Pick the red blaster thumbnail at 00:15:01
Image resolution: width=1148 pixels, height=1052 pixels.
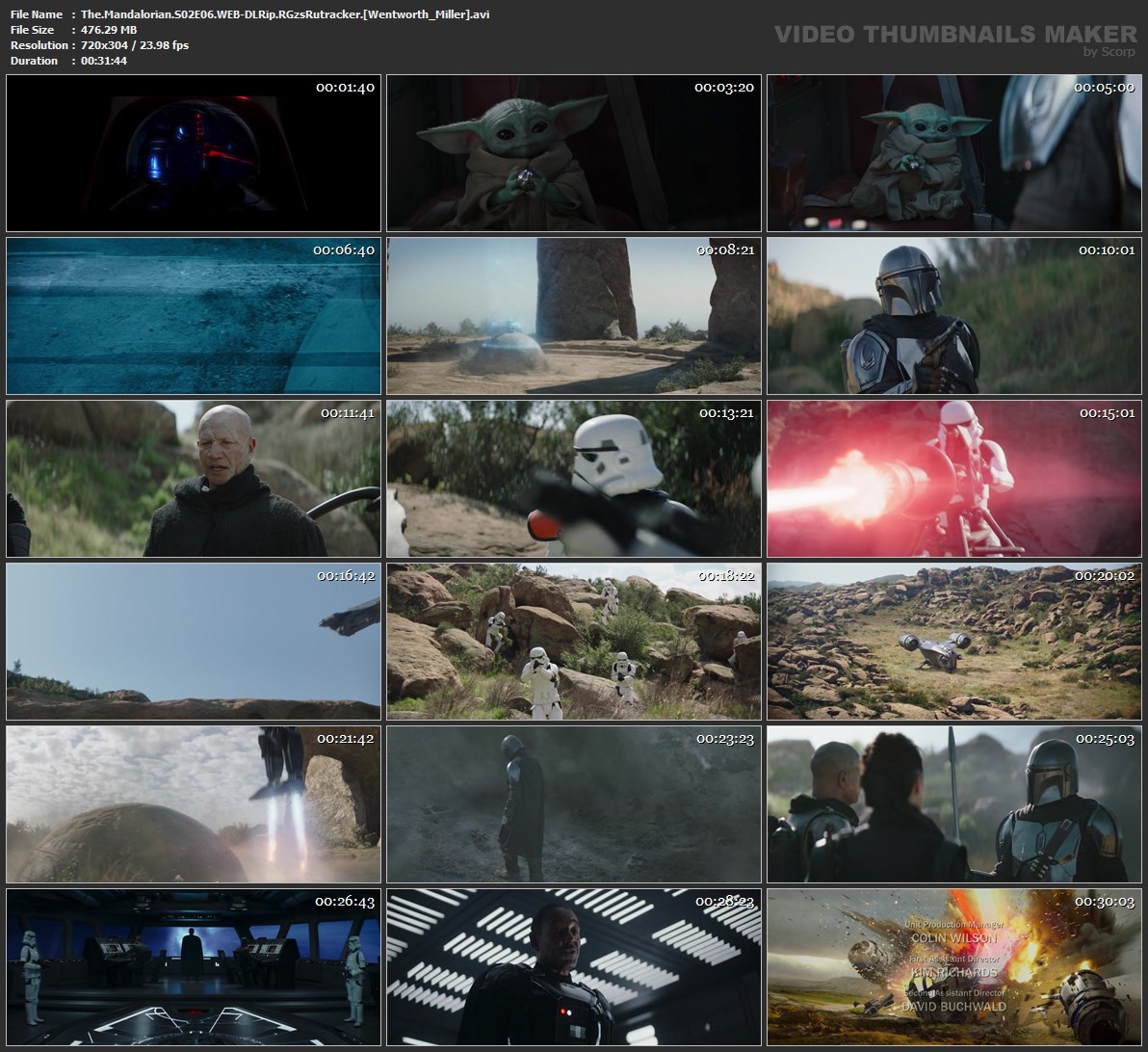coord(954,479)
